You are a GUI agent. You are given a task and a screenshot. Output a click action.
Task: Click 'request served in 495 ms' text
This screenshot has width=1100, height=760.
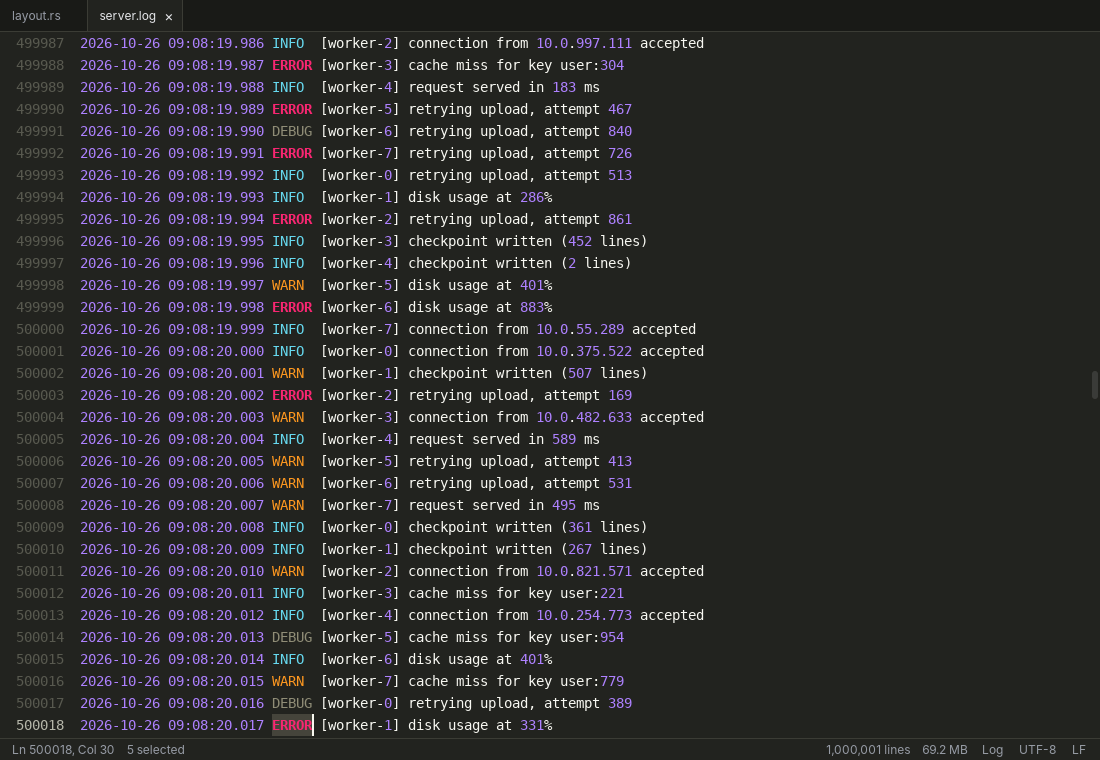pyautogui.click(x=504, y=505)
